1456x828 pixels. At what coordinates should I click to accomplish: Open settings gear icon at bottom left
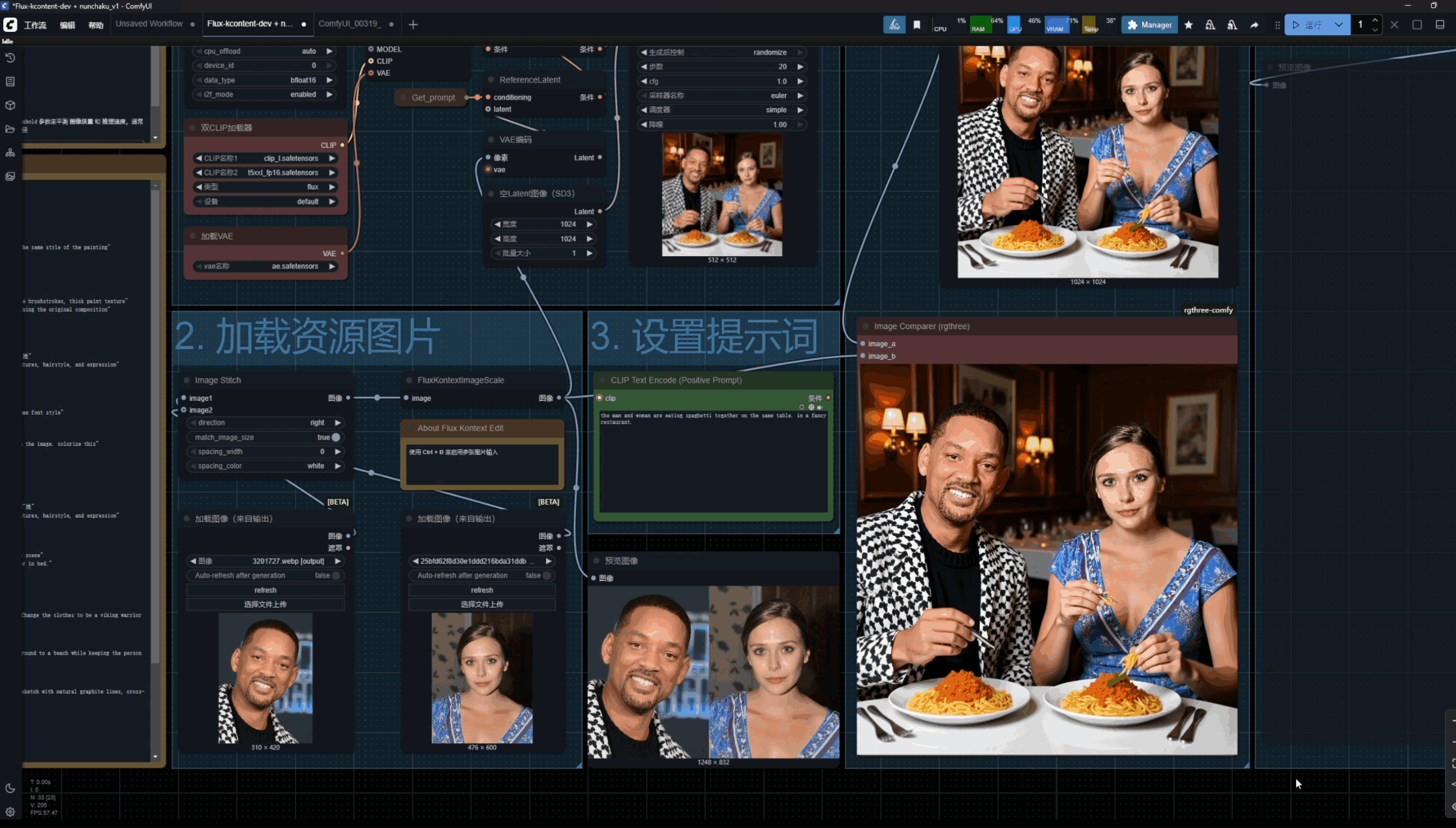pyautogui.click(x=10, y=812)
